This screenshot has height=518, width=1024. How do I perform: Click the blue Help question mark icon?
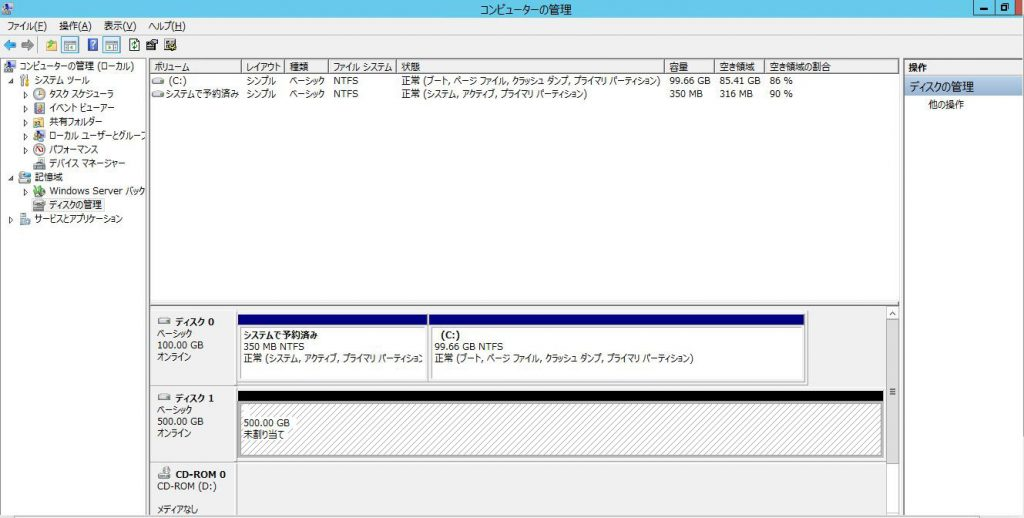coord(93,45)
